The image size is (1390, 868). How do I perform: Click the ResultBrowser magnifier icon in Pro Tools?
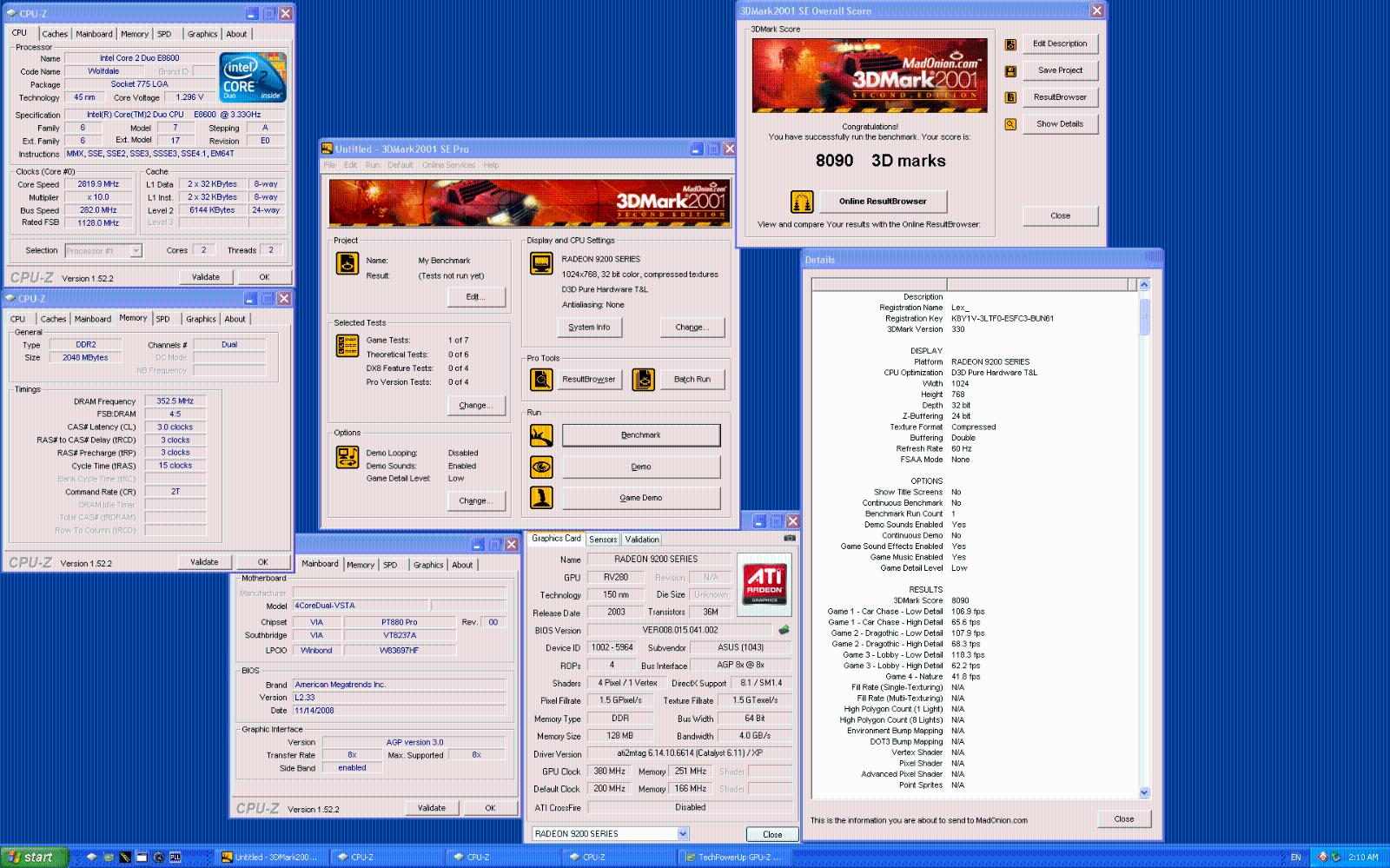(541, 380)
